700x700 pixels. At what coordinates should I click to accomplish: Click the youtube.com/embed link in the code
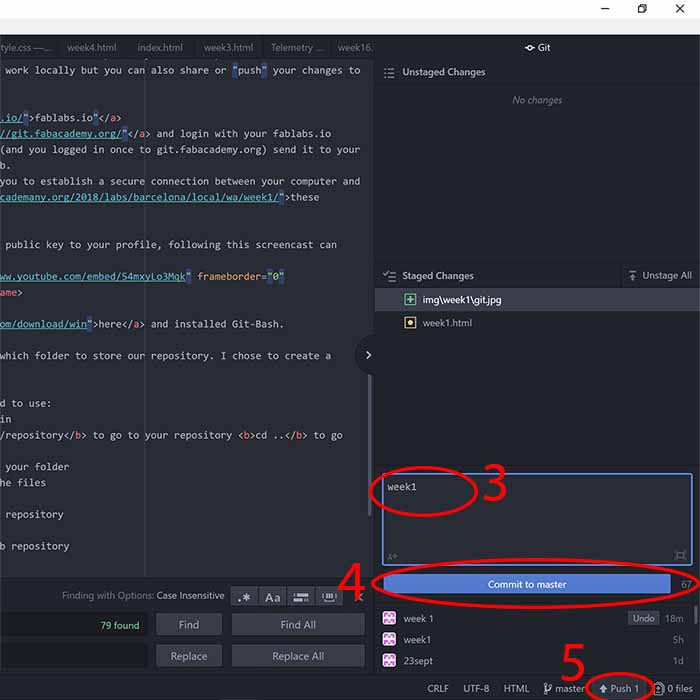coord(93,276)
